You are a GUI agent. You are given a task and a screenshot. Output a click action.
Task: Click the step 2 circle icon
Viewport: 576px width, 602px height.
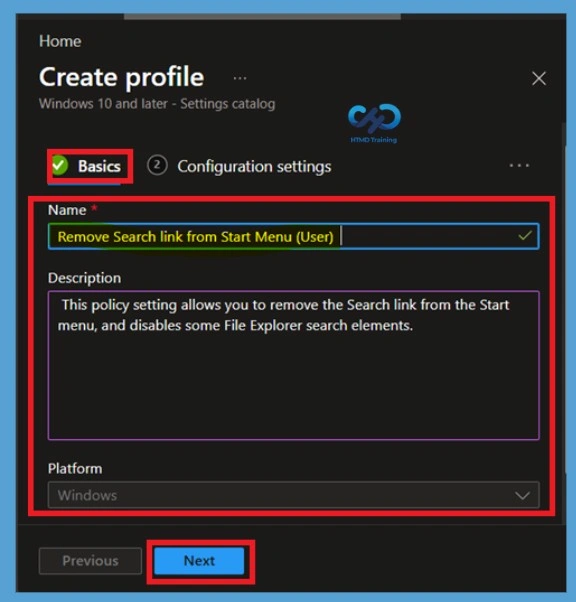tap(157, 165)
